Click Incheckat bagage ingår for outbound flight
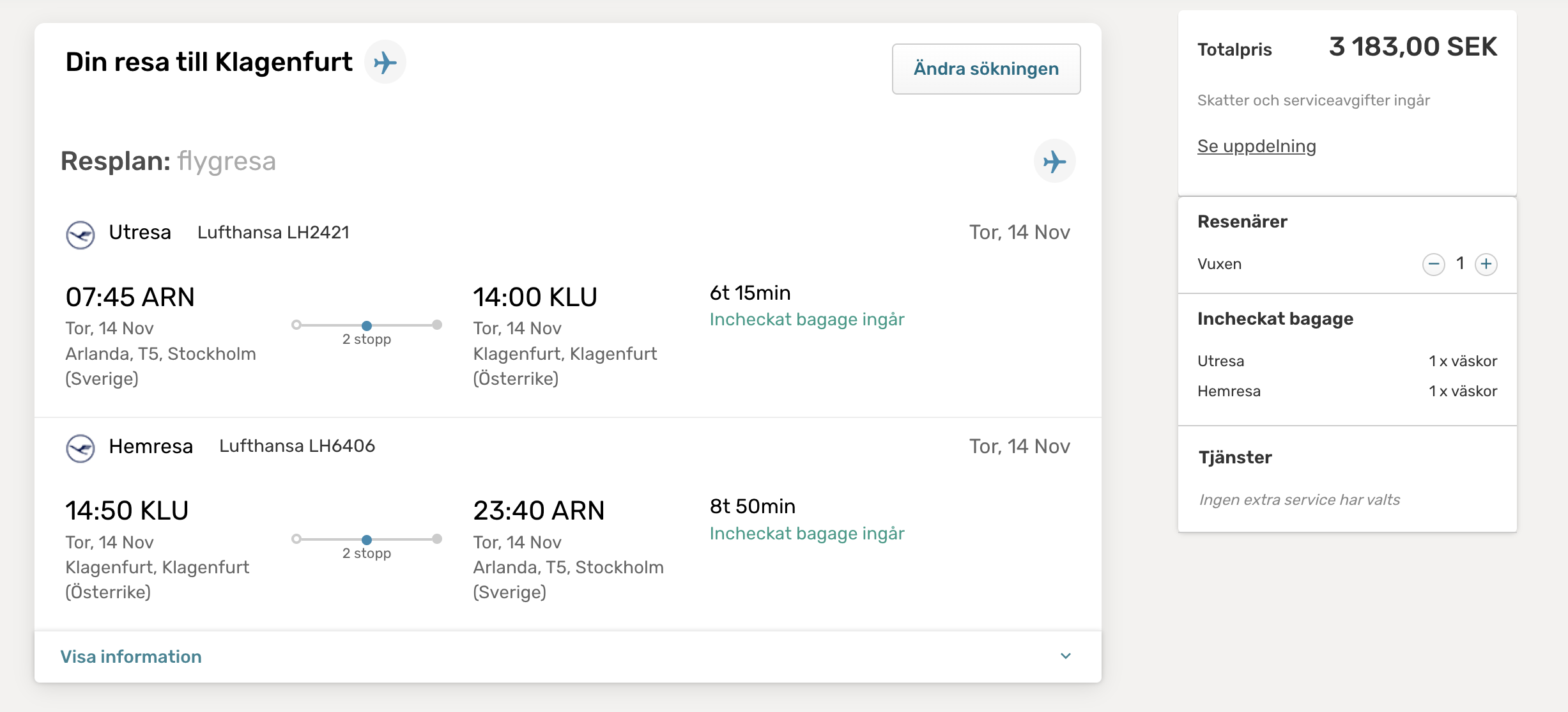This screenshot has height=712, width=1568. (806, 320)
